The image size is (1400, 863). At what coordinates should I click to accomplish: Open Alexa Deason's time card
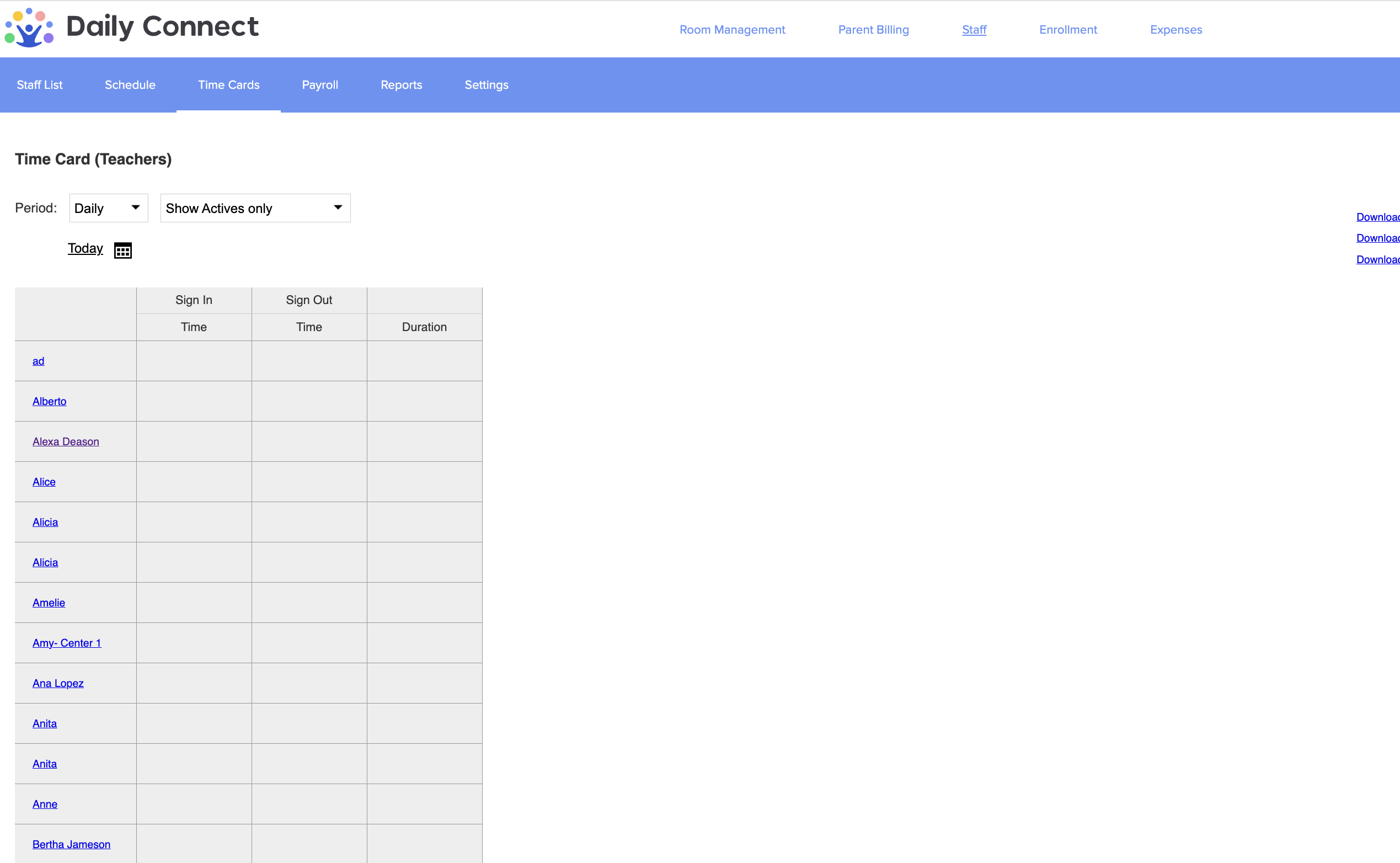click(66, 442)
